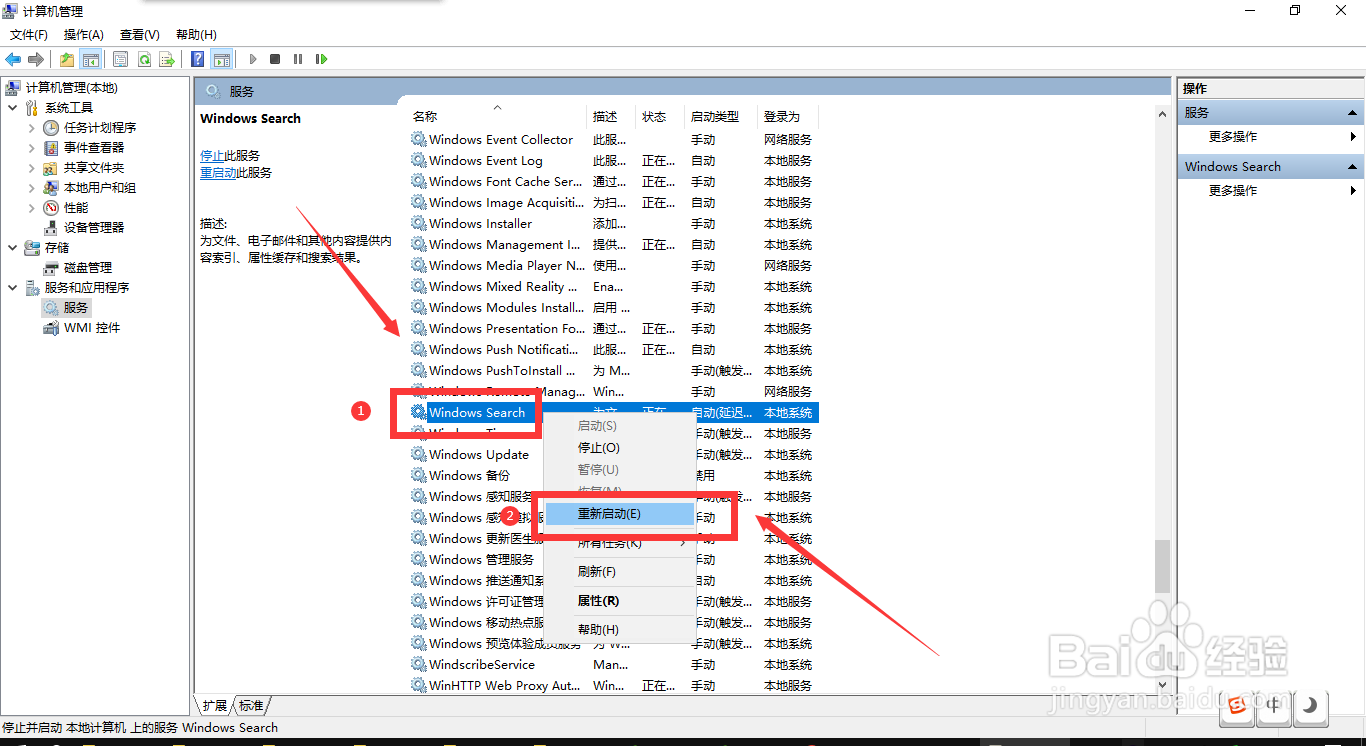Screen dimensions: 1366x746
Task: Open the 文件(F) menu
Action: [x=29, y=35]
